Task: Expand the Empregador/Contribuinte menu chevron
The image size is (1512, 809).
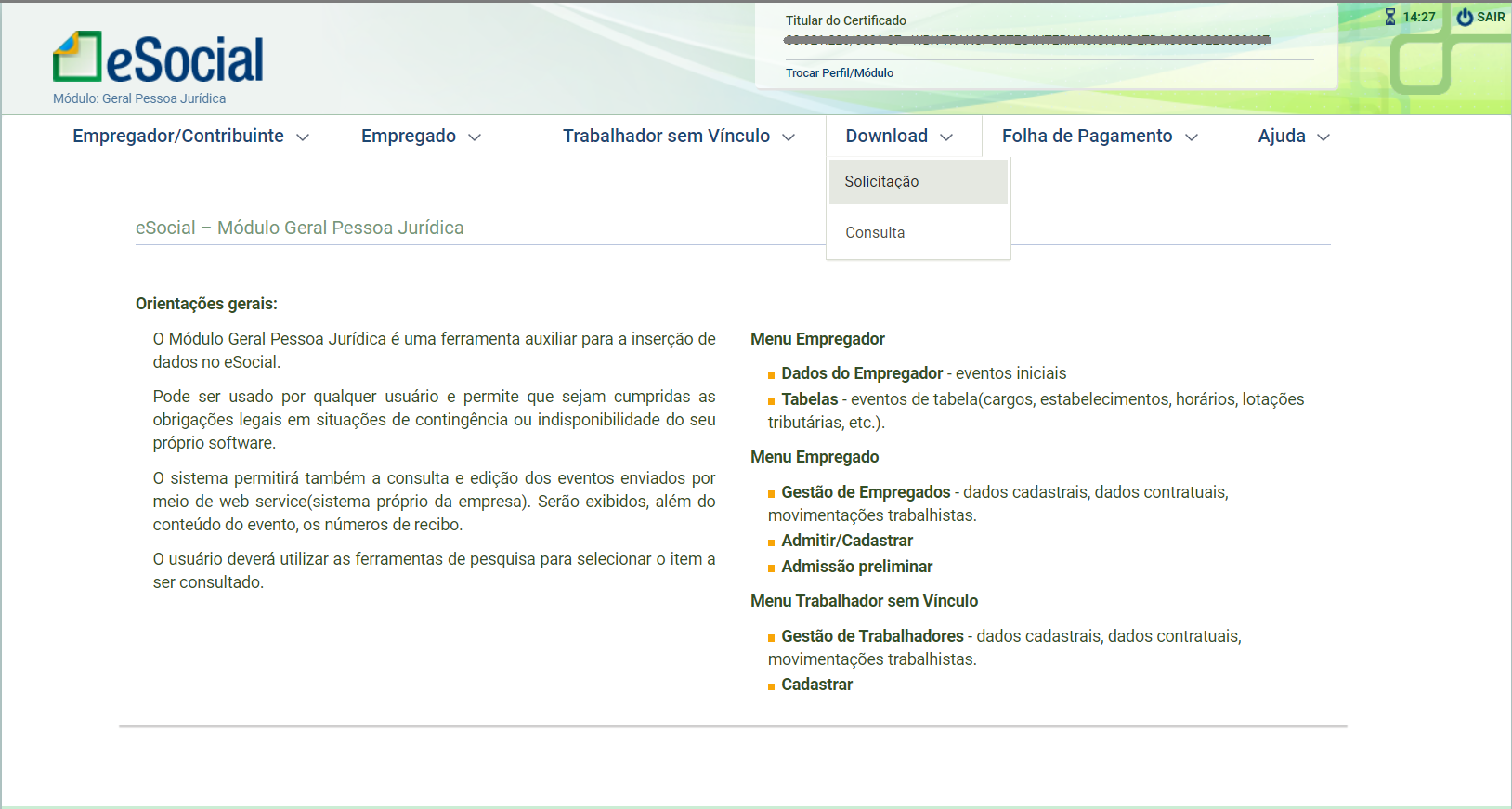Action: (x=303, y=137)
